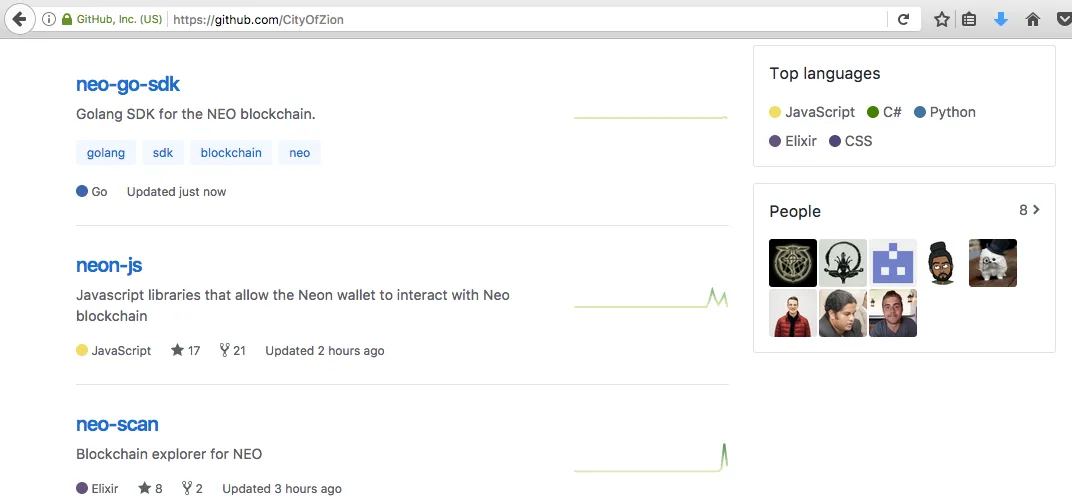This screenshot has width=1072, height=497.
Task: Click 'Blockchain explorer for NEO' description
Action: click(x=169, y=454)
